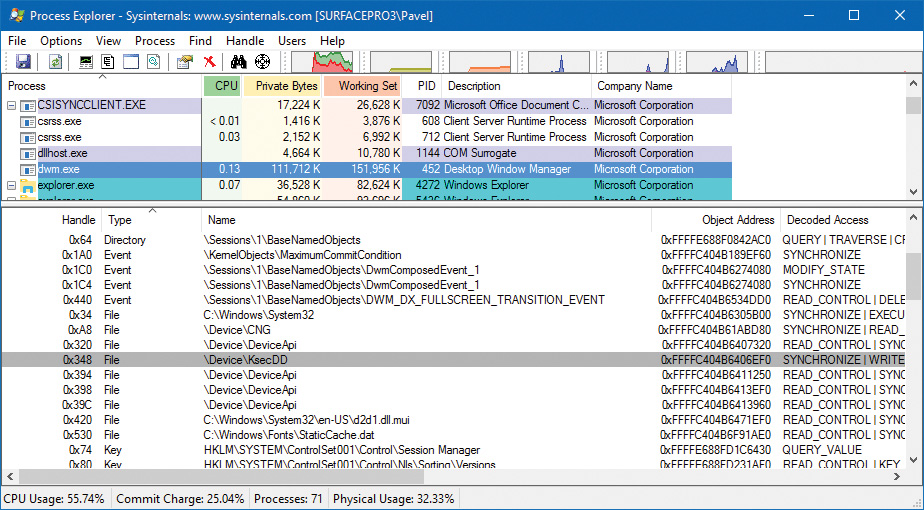Image resolution: width=924 pixels, height=510 pixels.
Task: Click the crosshair Find Window's Process icon
Action: (x=262, y=62)
